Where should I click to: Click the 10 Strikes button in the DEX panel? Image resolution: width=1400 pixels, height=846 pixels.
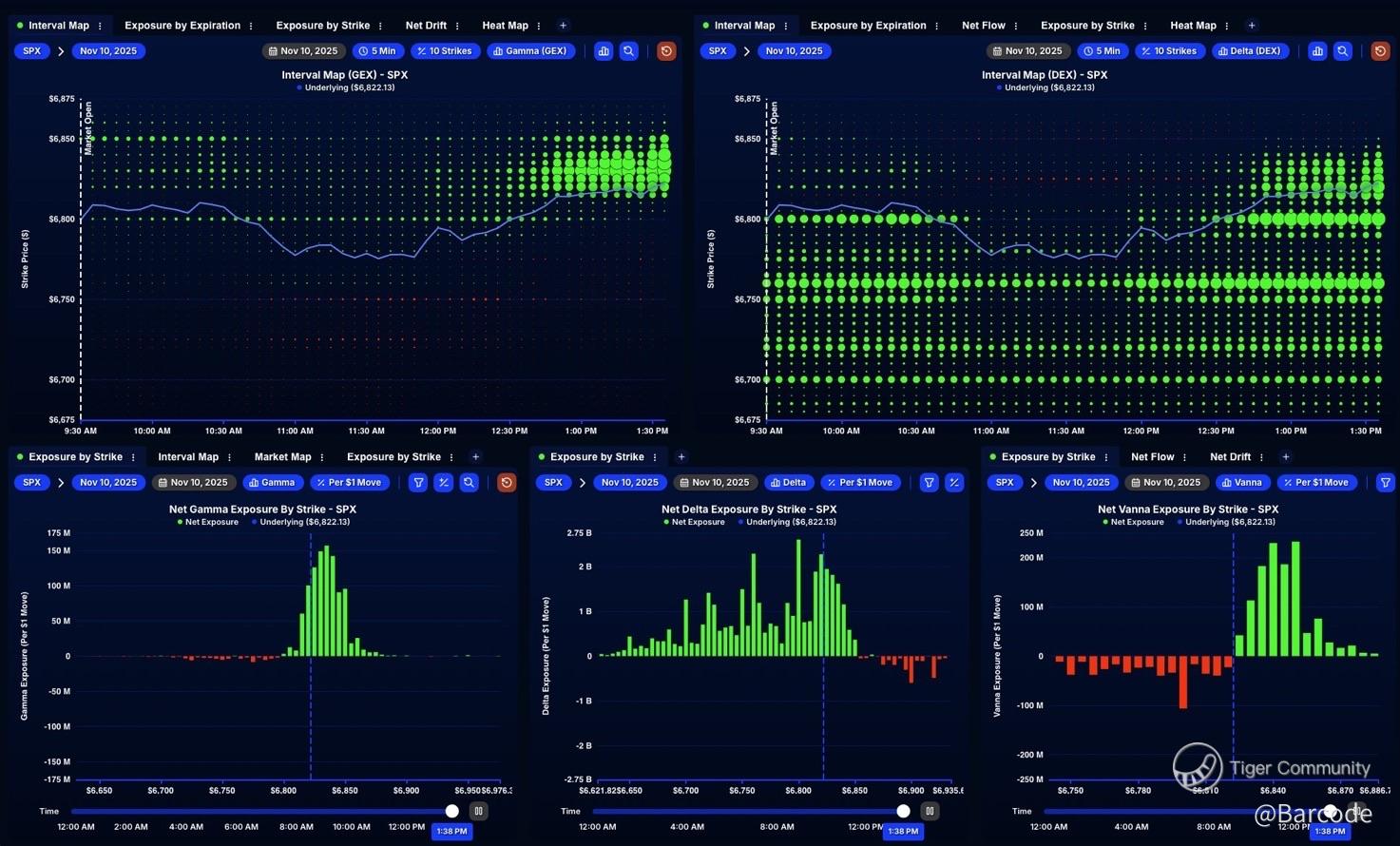coord(1168,51)
